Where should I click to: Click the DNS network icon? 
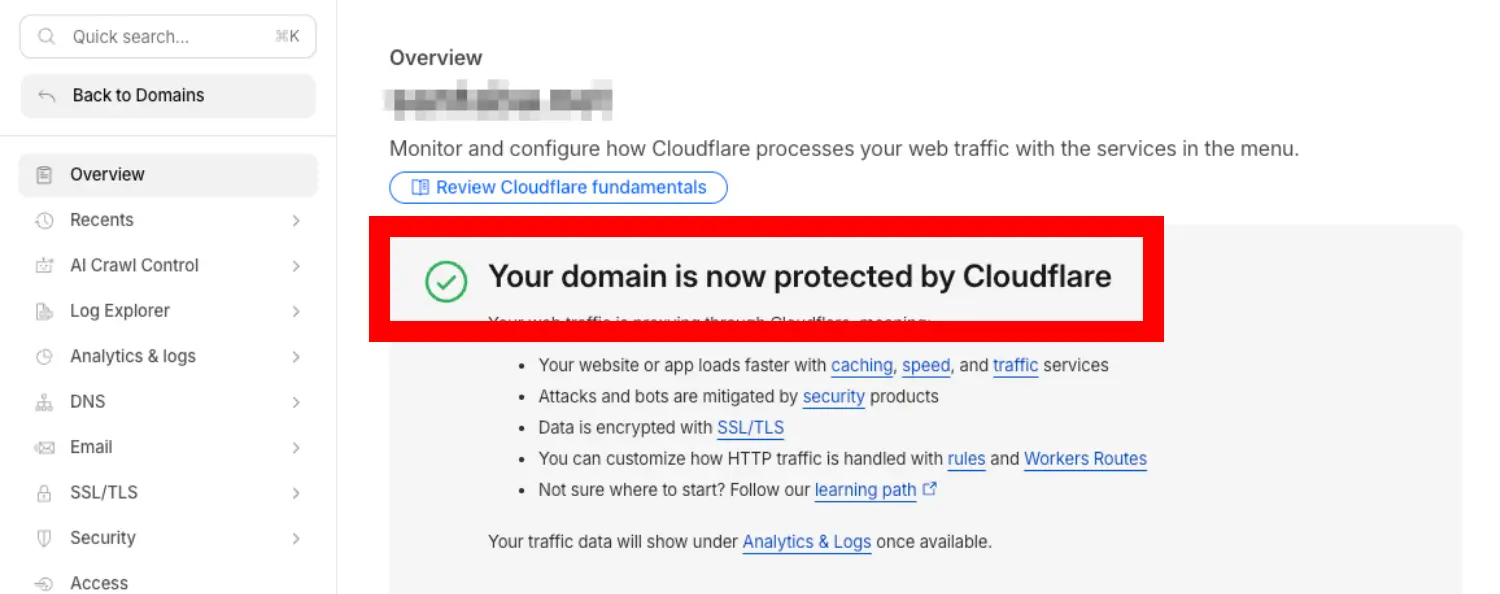44,402
